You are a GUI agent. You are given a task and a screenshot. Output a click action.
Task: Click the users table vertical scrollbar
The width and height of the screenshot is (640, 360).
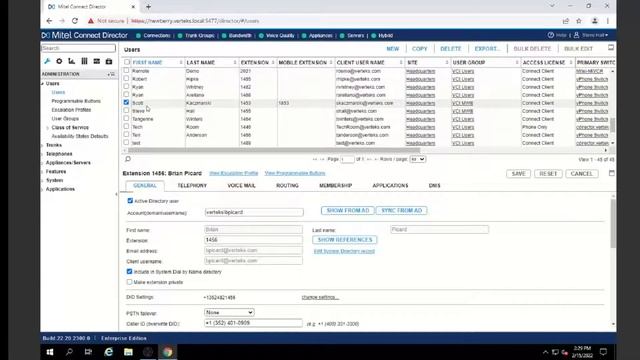click(612, 125)
